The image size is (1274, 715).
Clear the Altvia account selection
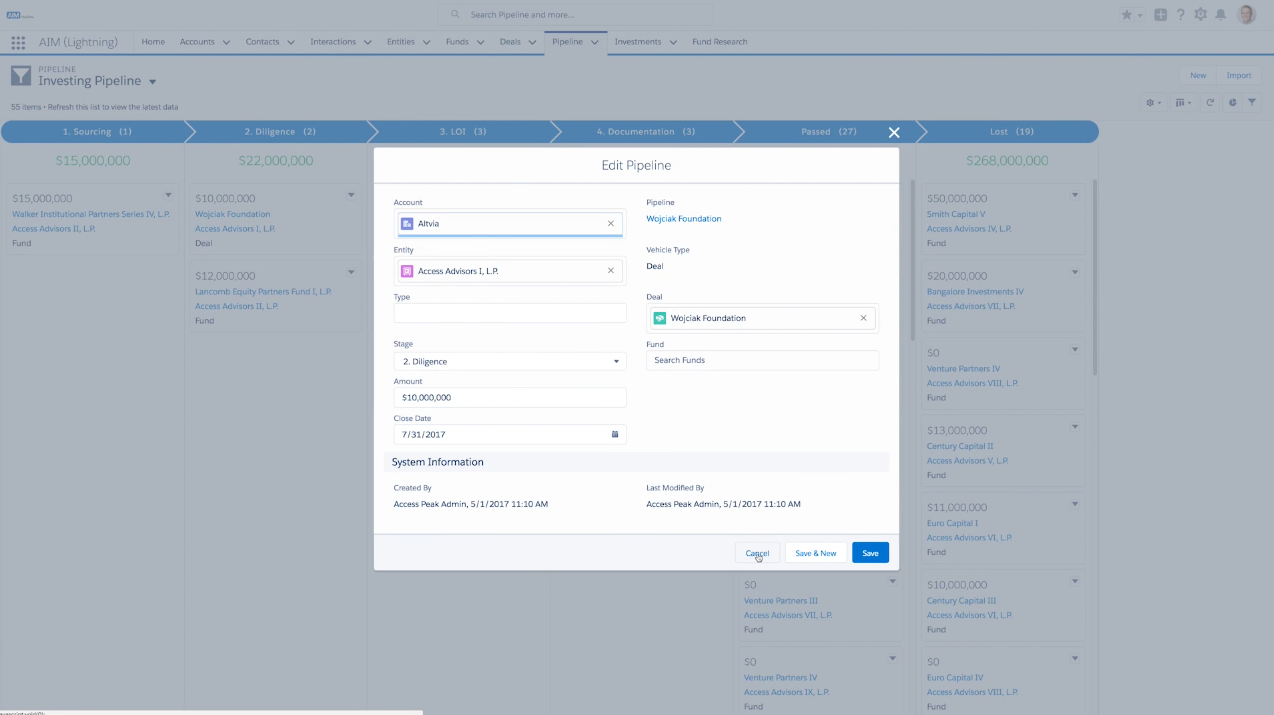(611, 223)
